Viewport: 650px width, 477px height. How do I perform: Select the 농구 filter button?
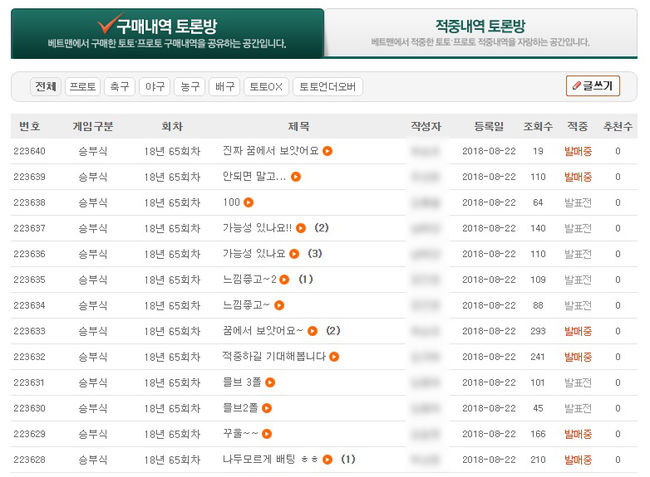pos(188,87)
